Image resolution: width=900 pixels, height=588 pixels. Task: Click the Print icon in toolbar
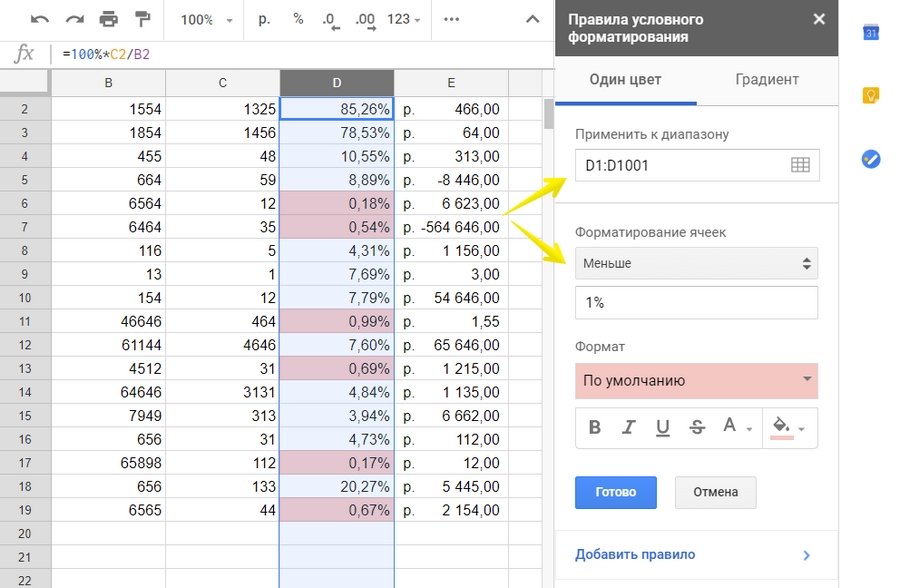tap(108, 19)
